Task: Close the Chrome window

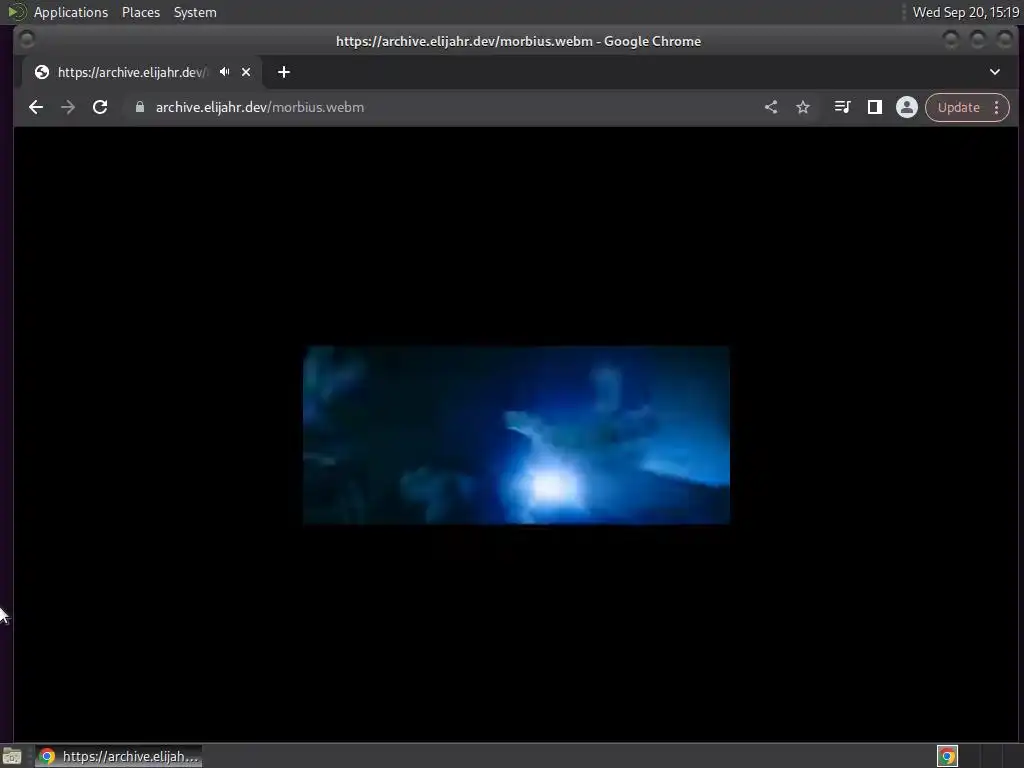Action: coord(1004,40)
